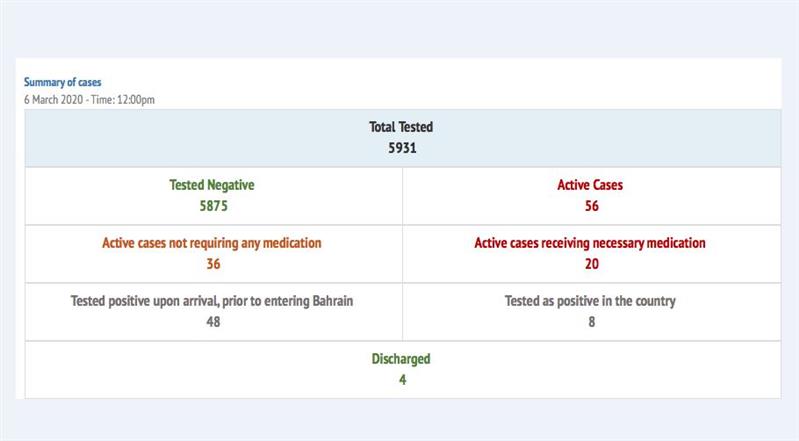Click Tested as positive in the country label
This screenshot has height=441, width=799.
tap(590, 301)
